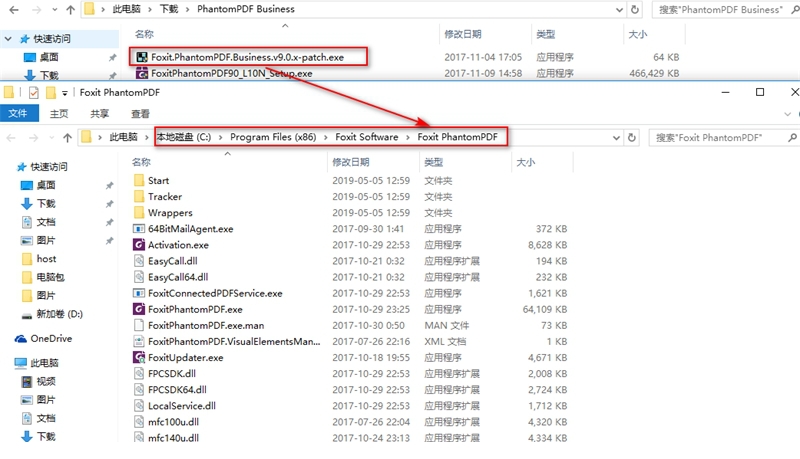Expand the ribbon using the chevron

coord(788,114)
